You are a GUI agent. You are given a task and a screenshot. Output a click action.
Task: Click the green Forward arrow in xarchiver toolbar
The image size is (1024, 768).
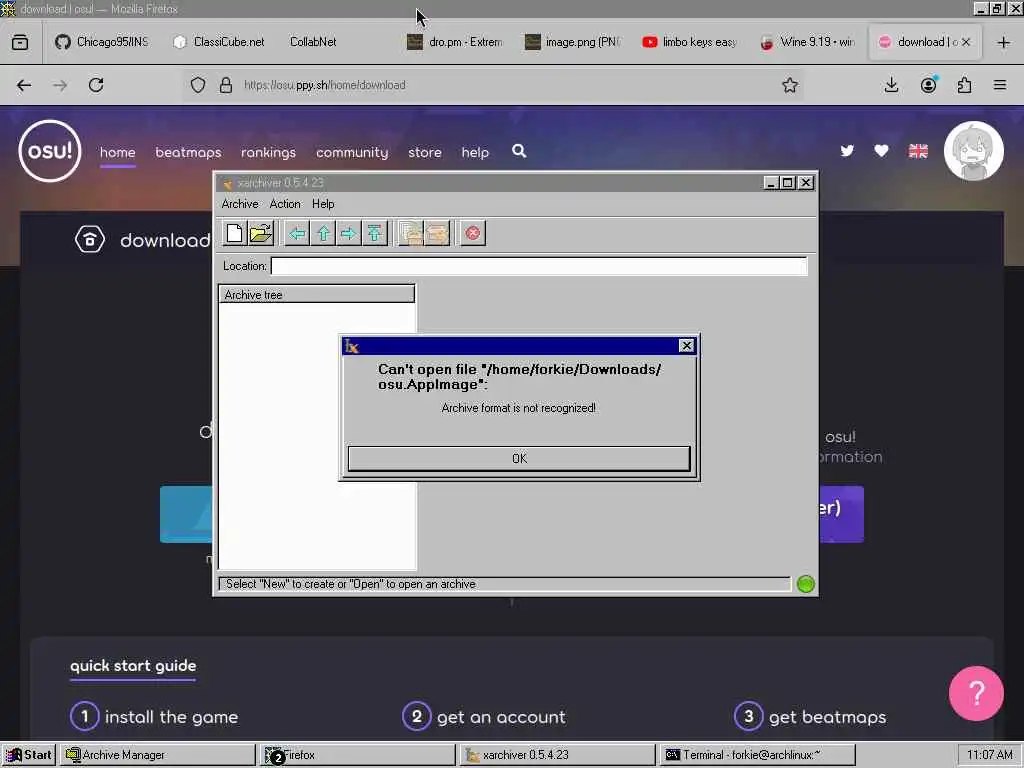349,233
